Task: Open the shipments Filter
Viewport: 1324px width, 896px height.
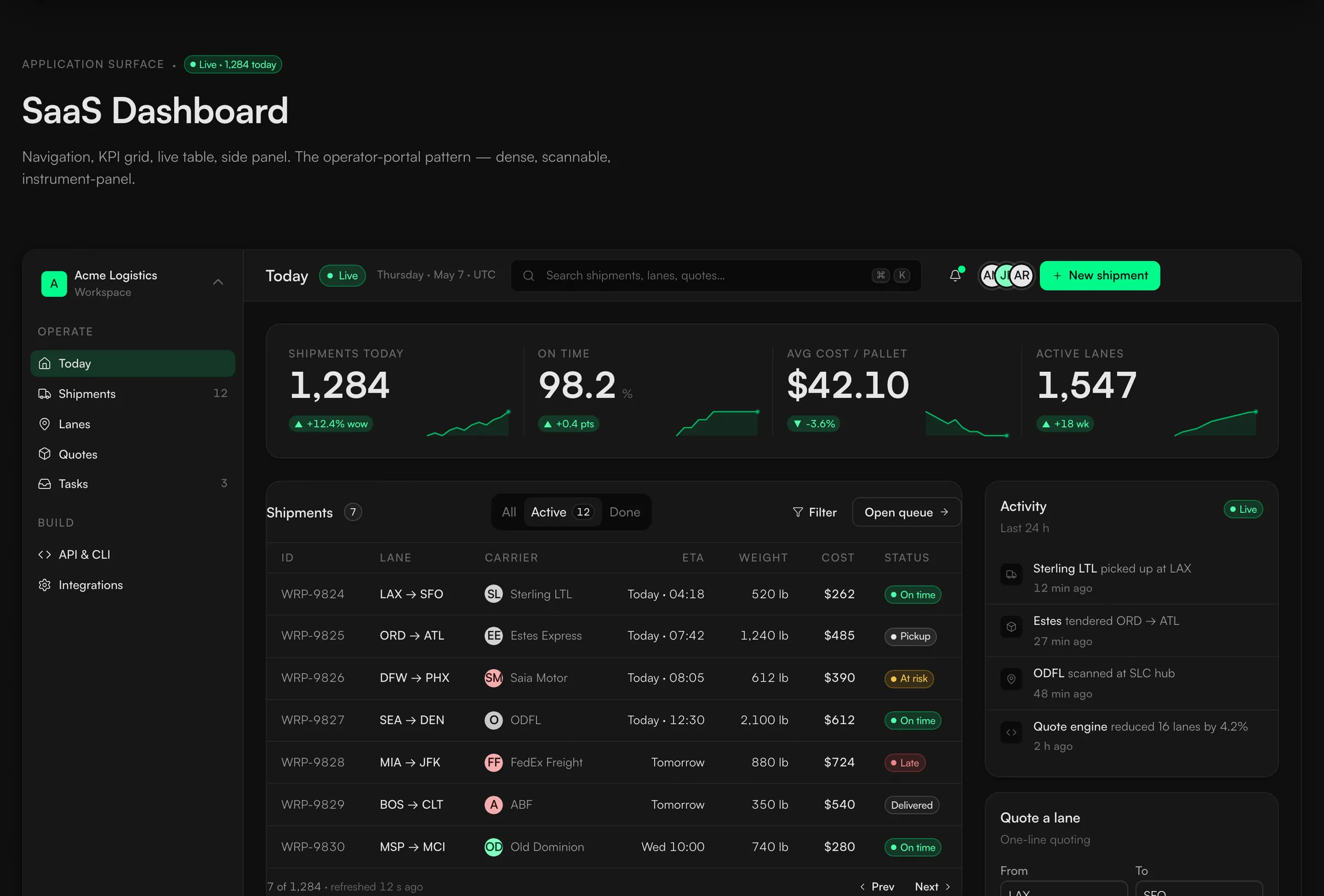Action: pyautogui.click(x=815, y=512)
